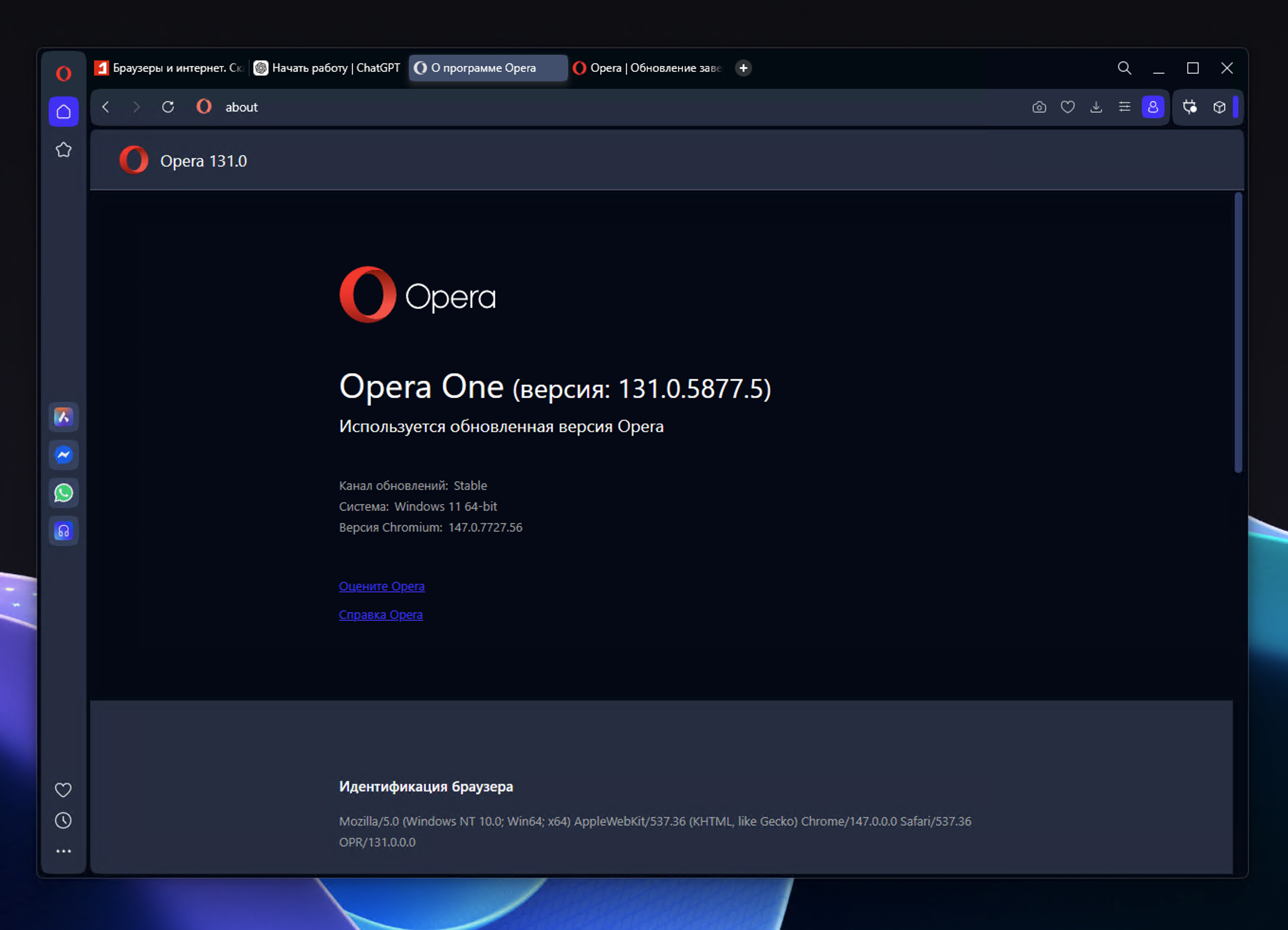Screen dimensions: 1288x930
Task: Open the Home start page from the sidebar
Action: click(x=64, y=111)
